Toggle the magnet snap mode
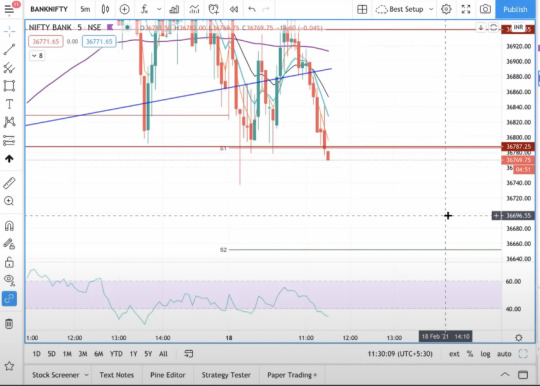Screen dimensions: 540x386 click(x=9, y=226)
